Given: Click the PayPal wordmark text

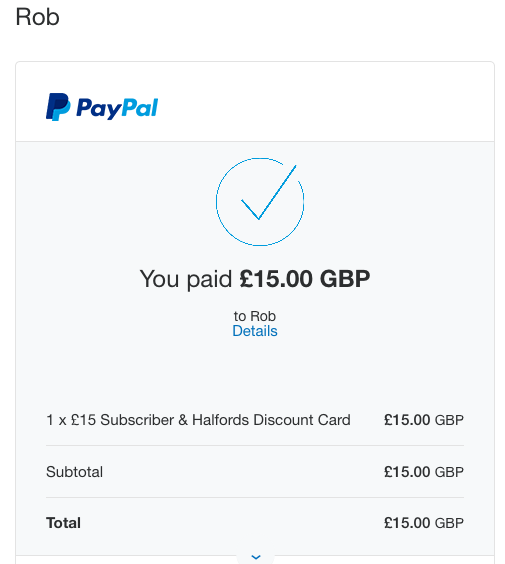Looking at the screenshot, I should click(x=117, y=108).
